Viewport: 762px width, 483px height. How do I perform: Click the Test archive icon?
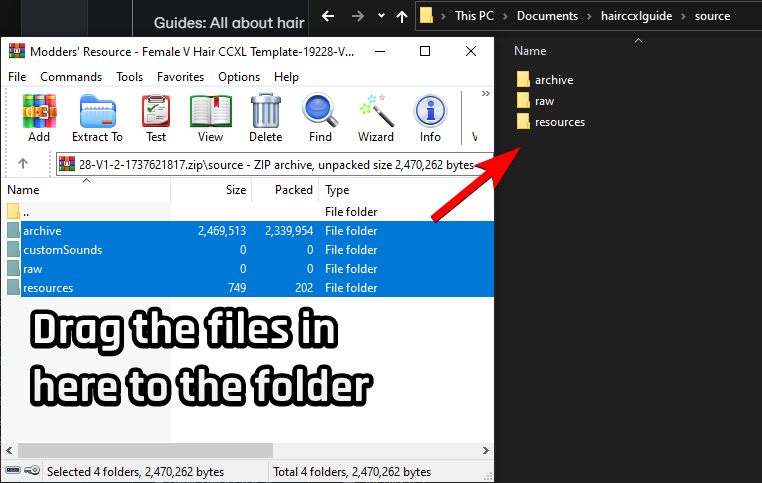pos(156,117)
